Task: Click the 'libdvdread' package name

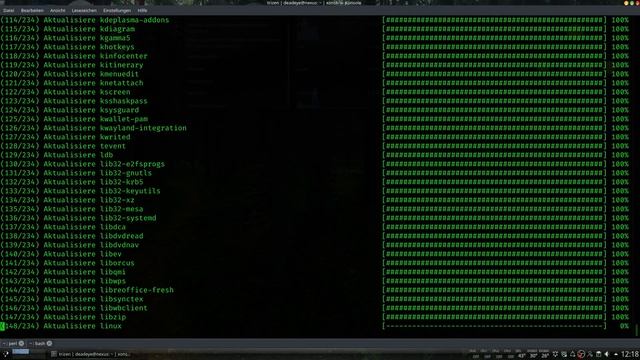Action: [x=122, y=236]
